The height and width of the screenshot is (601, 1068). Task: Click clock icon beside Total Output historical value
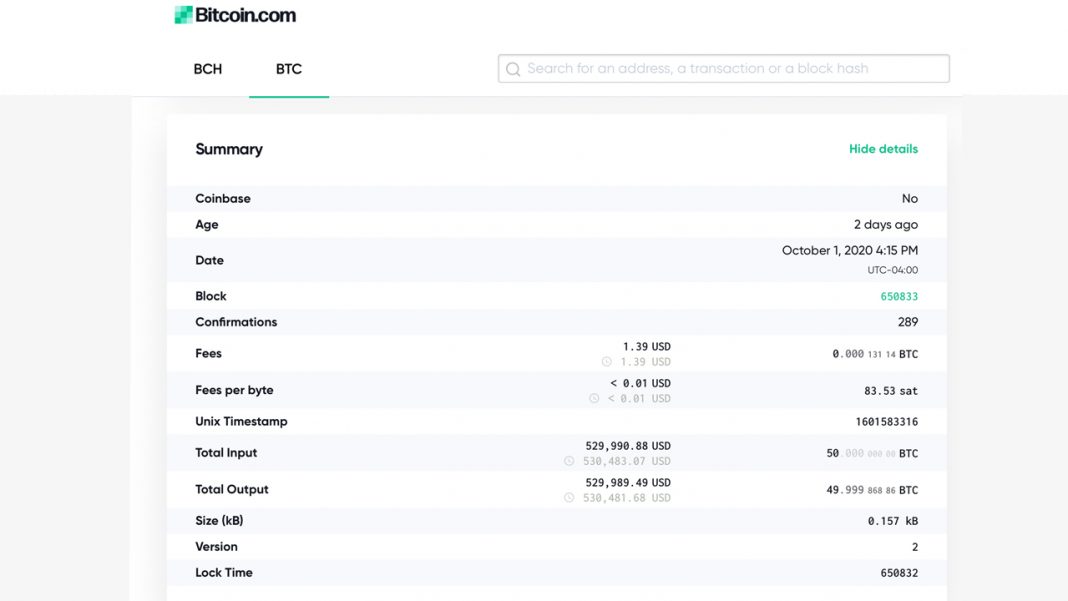tap(569, 498)
